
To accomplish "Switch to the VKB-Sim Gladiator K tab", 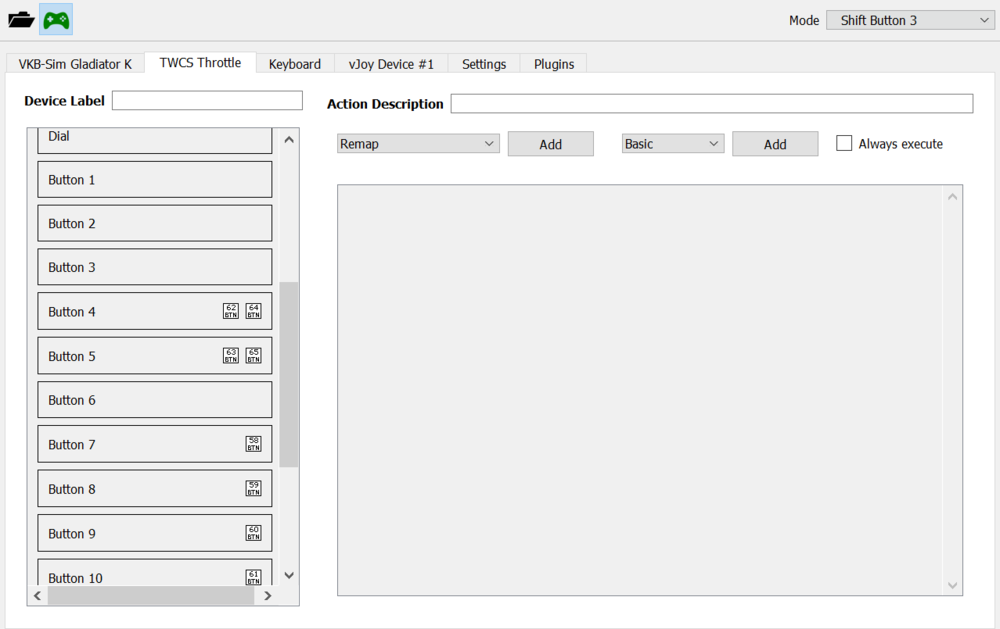I will click(x=75, y=64).
